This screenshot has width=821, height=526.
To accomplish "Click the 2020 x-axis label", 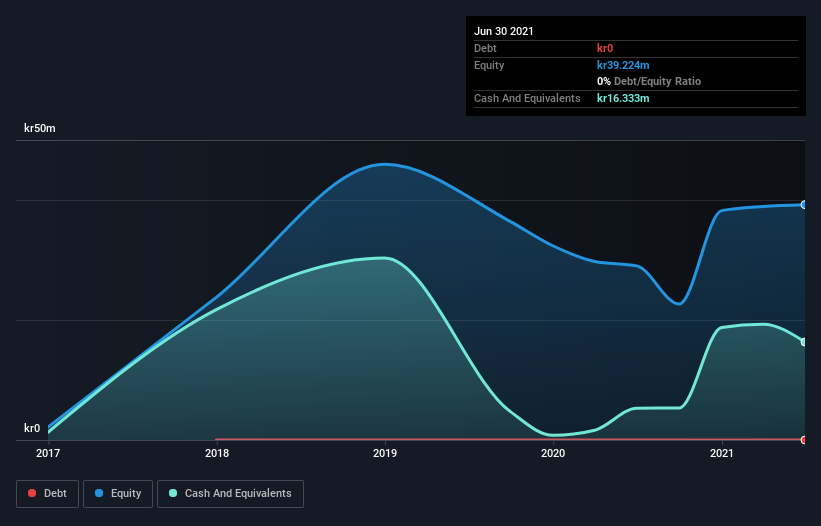I will point(553,453).
